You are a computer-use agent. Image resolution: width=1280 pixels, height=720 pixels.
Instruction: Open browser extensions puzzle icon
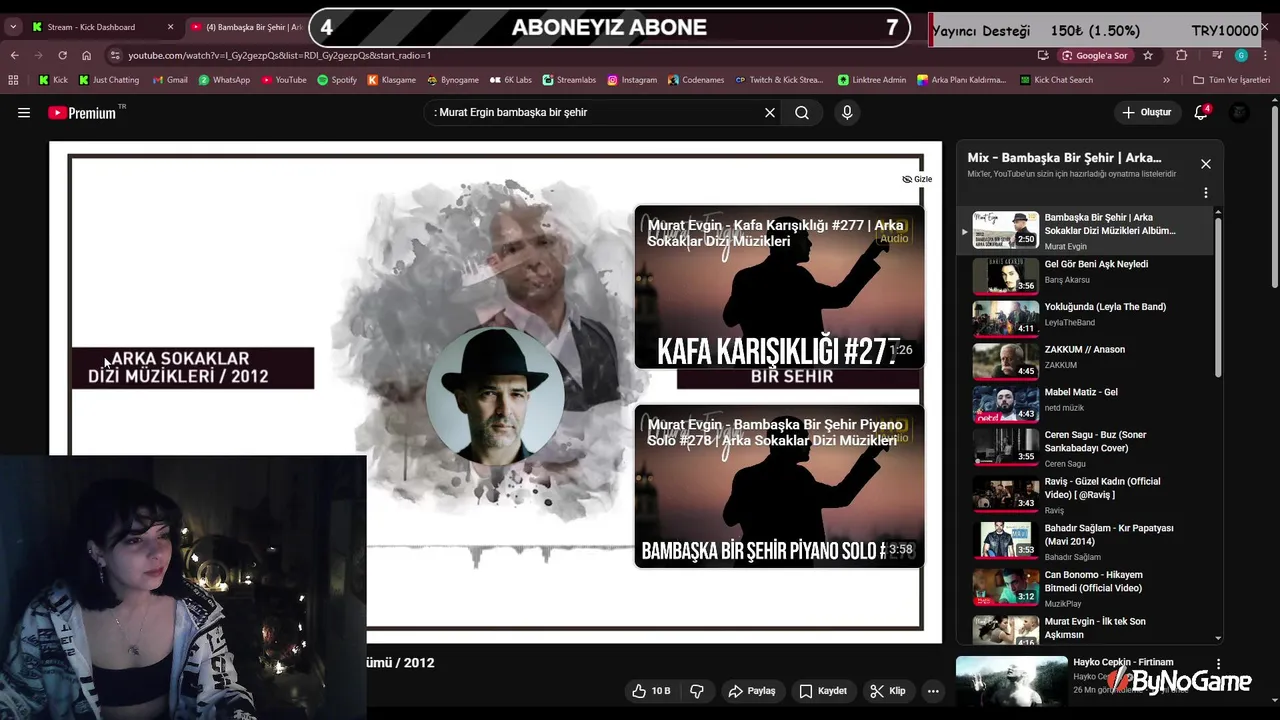1182,56
